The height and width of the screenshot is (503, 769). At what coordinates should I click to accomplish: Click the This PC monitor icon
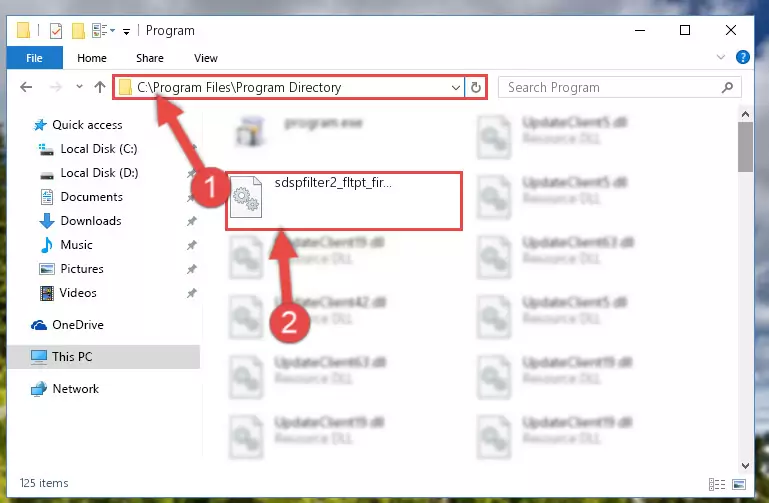[39, 357]
